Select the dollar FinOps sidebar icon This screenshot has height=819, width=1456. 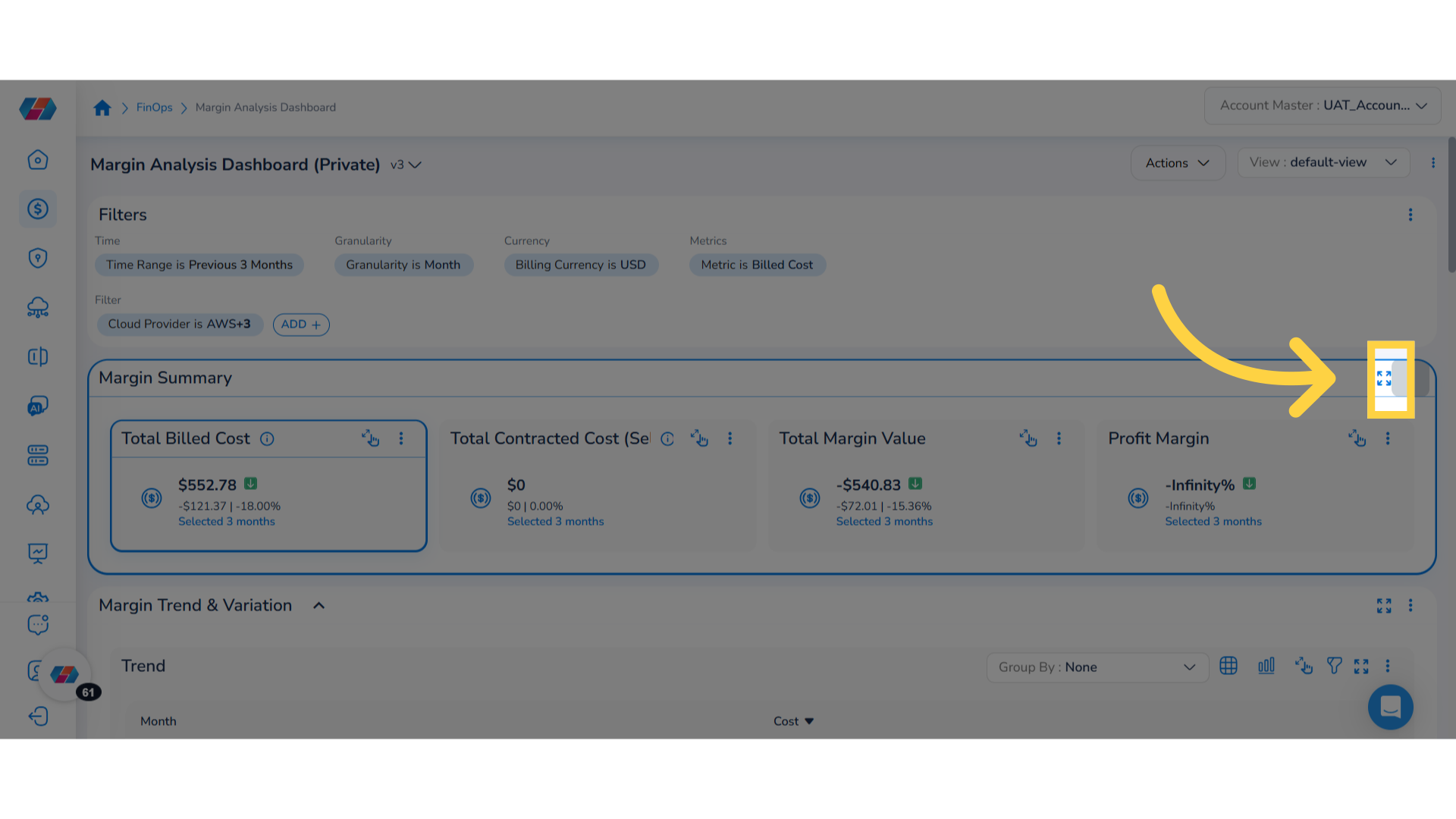pyautogui.click(x=38, y=209)
